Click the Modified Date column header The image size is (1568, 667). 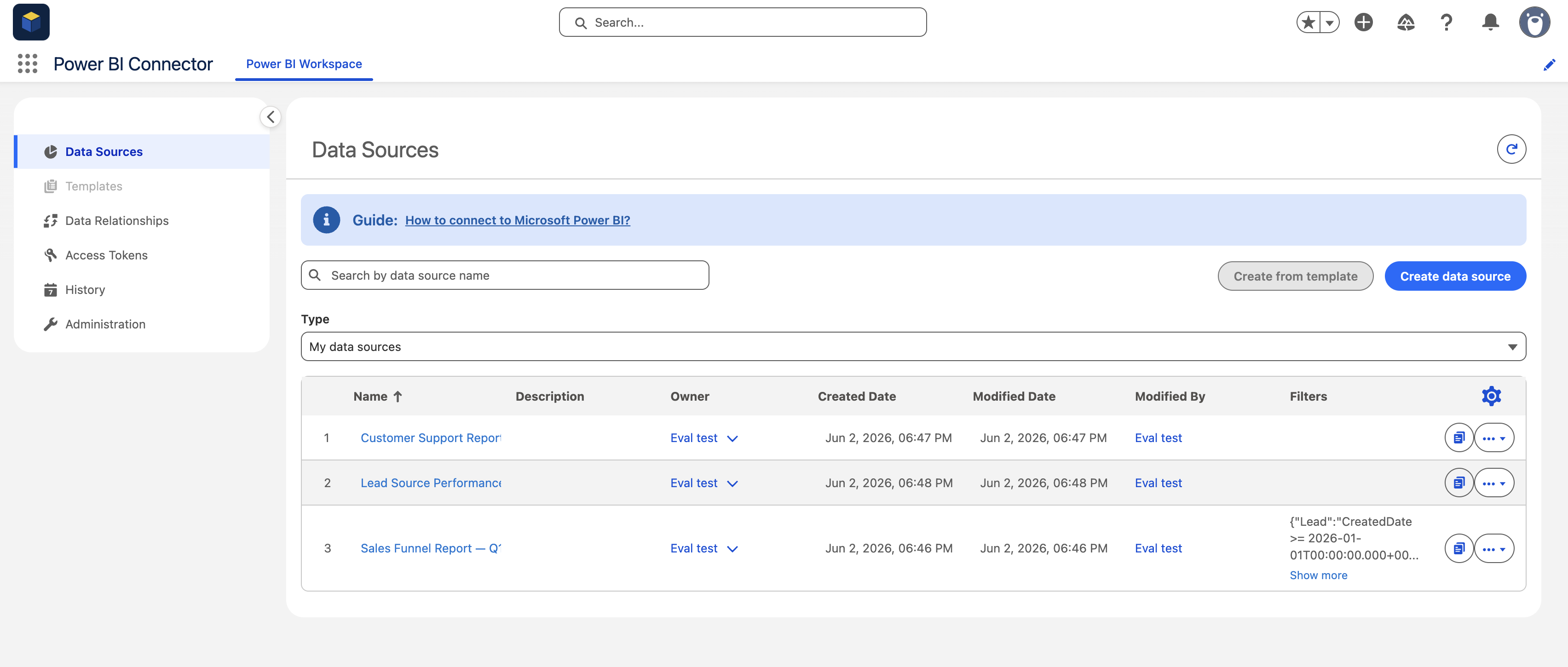(1014, 396)
